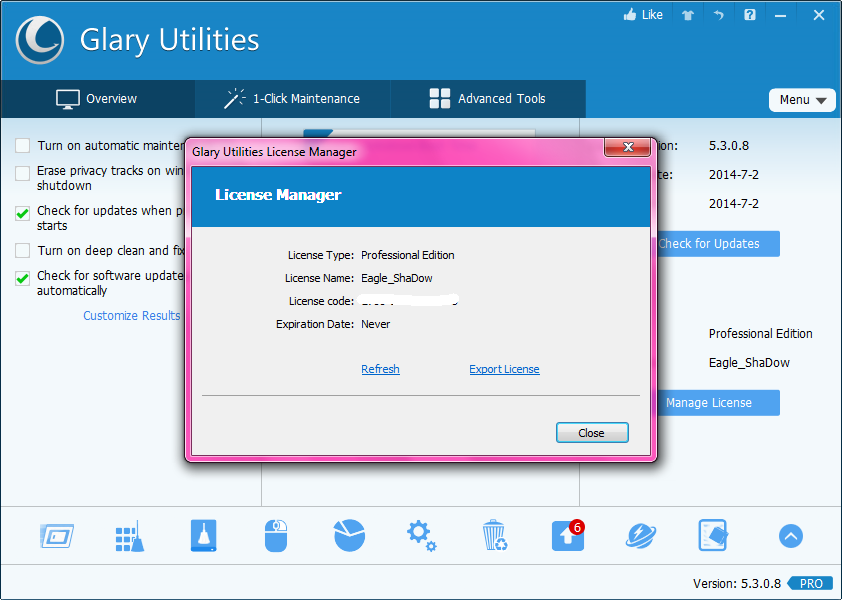Click the Eagle_ShaDow name in main window
Image resolution: width=842 pixels, height=600 pixels.
point(749,363)
